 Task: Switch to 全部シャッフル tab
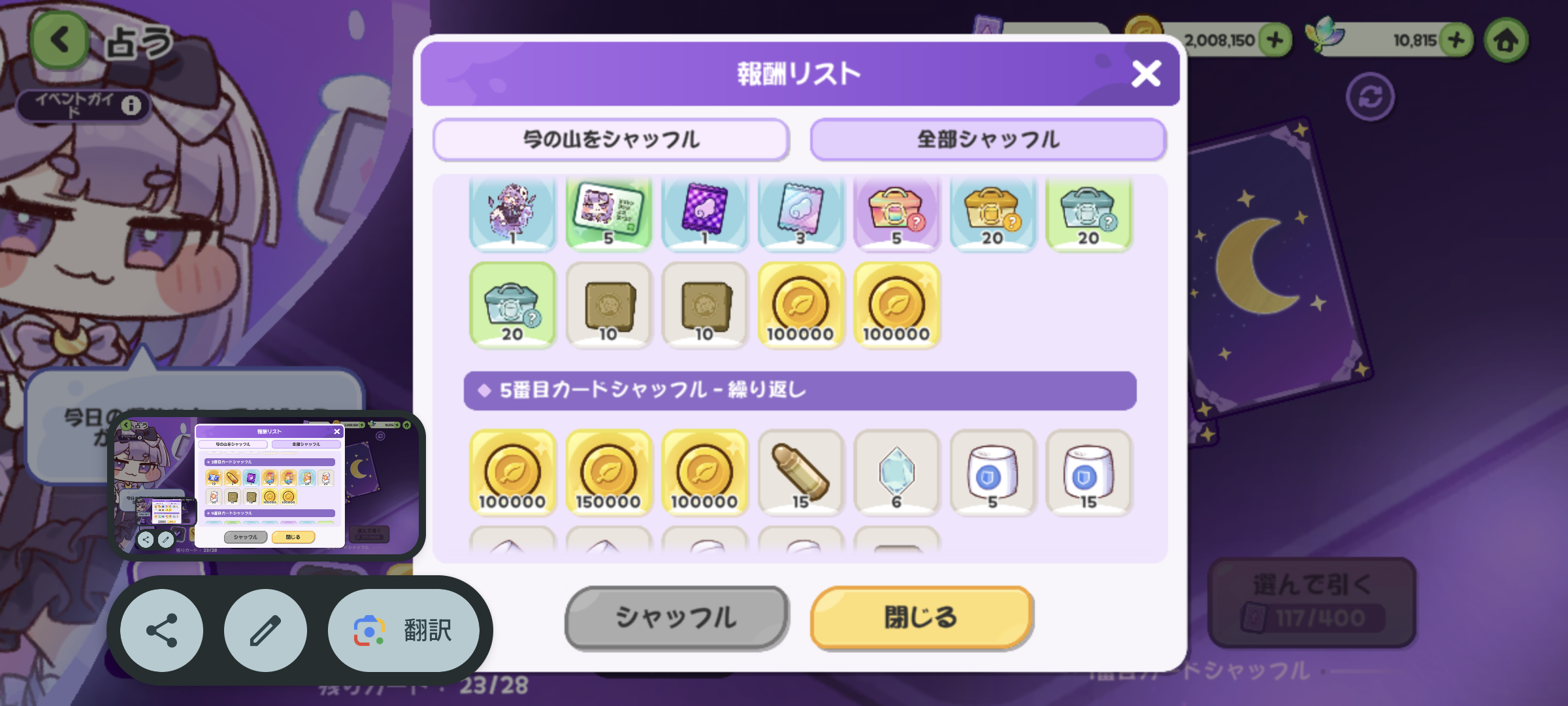point(988,140)
